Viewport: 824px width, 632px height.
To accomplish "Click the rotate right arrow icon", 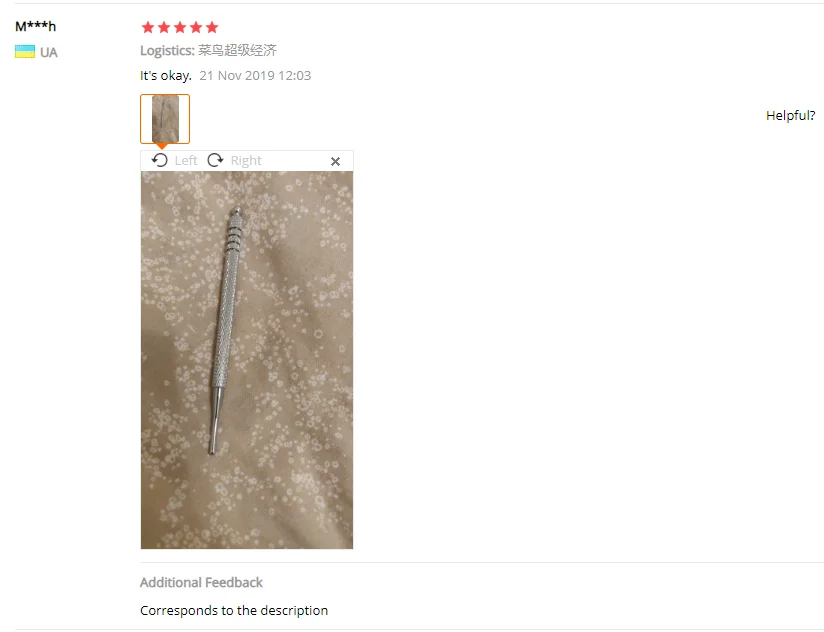I will (215, 160).
